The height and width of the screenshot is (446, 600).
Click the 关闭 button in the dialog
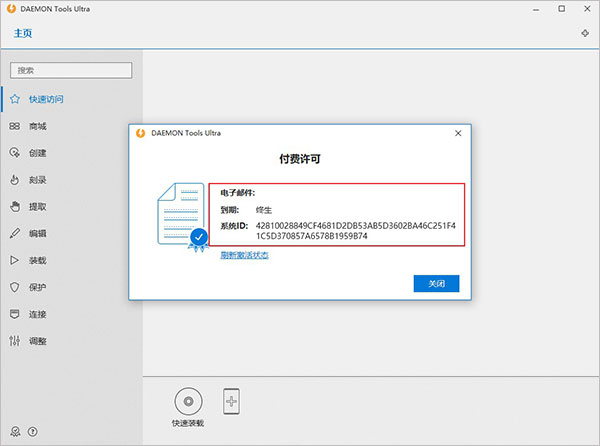tap(436, 283)
